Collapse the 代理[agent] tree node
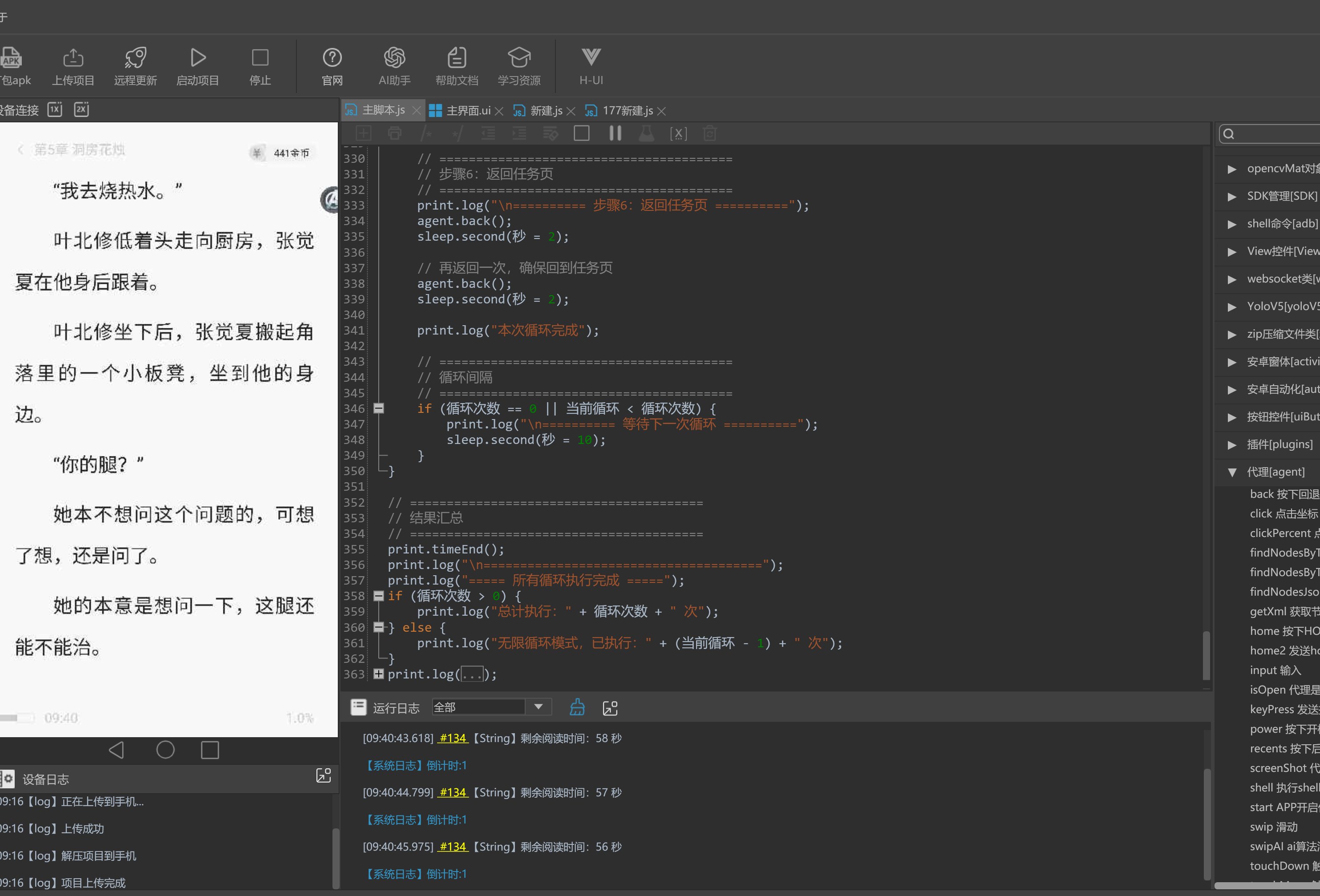 [1232, 472]
